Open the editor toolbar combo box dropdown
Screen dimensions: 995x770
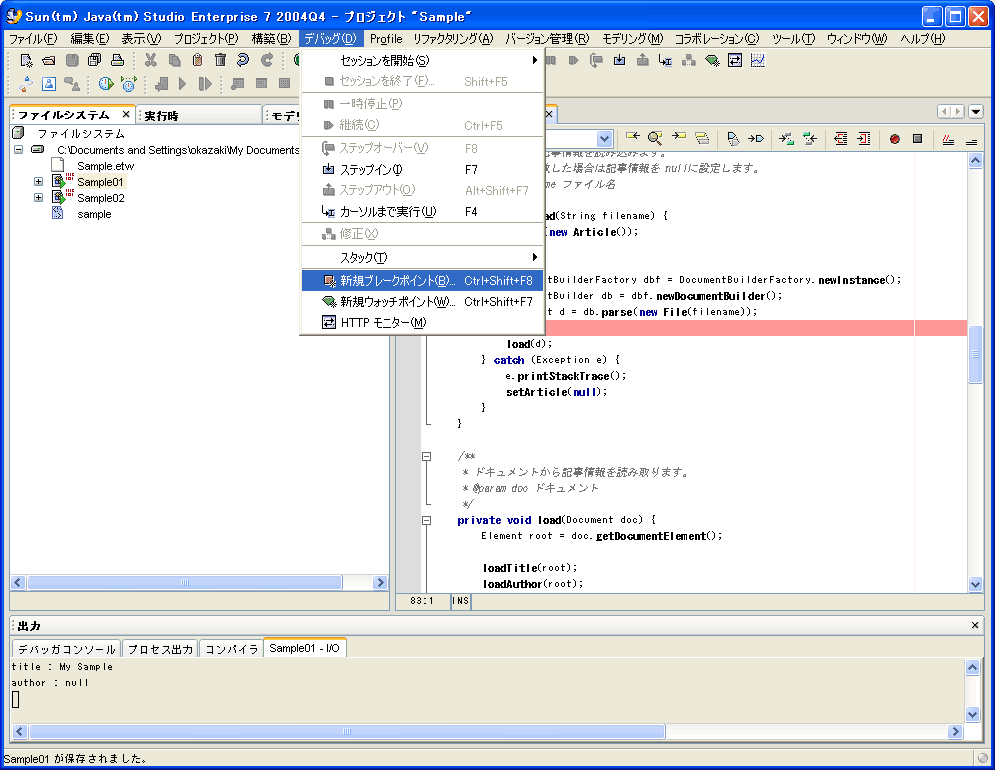605,138
